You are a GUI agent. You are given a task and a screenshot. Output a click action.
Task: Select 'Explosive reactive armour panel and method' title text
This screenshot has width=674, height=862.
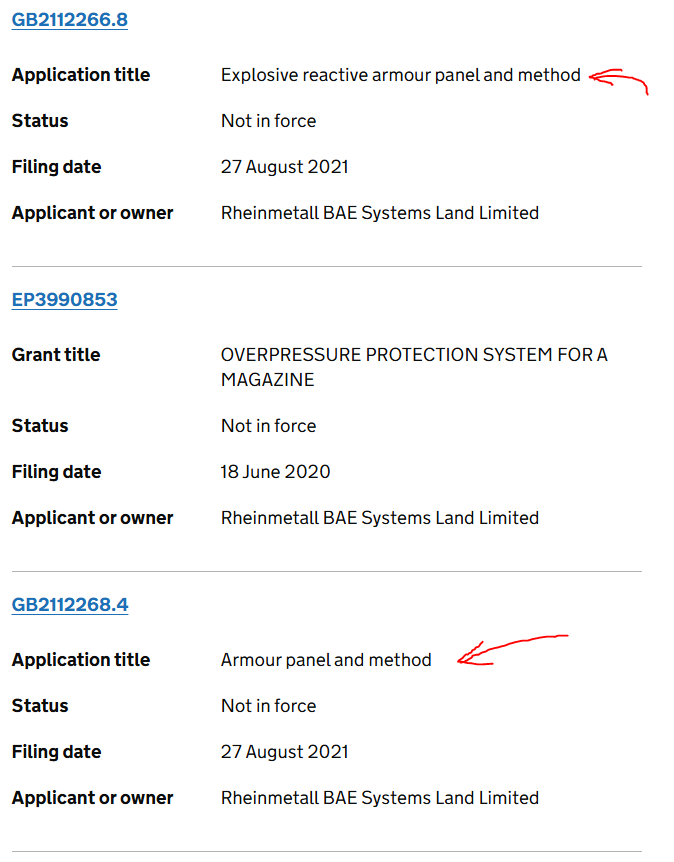point(400,75)
